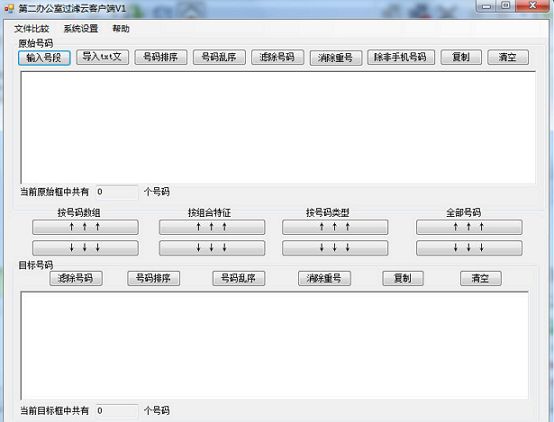Click the down arrows under 全部号码
Image resolution: width=554 pixels, height=422 pixels.
click(469, 248)
